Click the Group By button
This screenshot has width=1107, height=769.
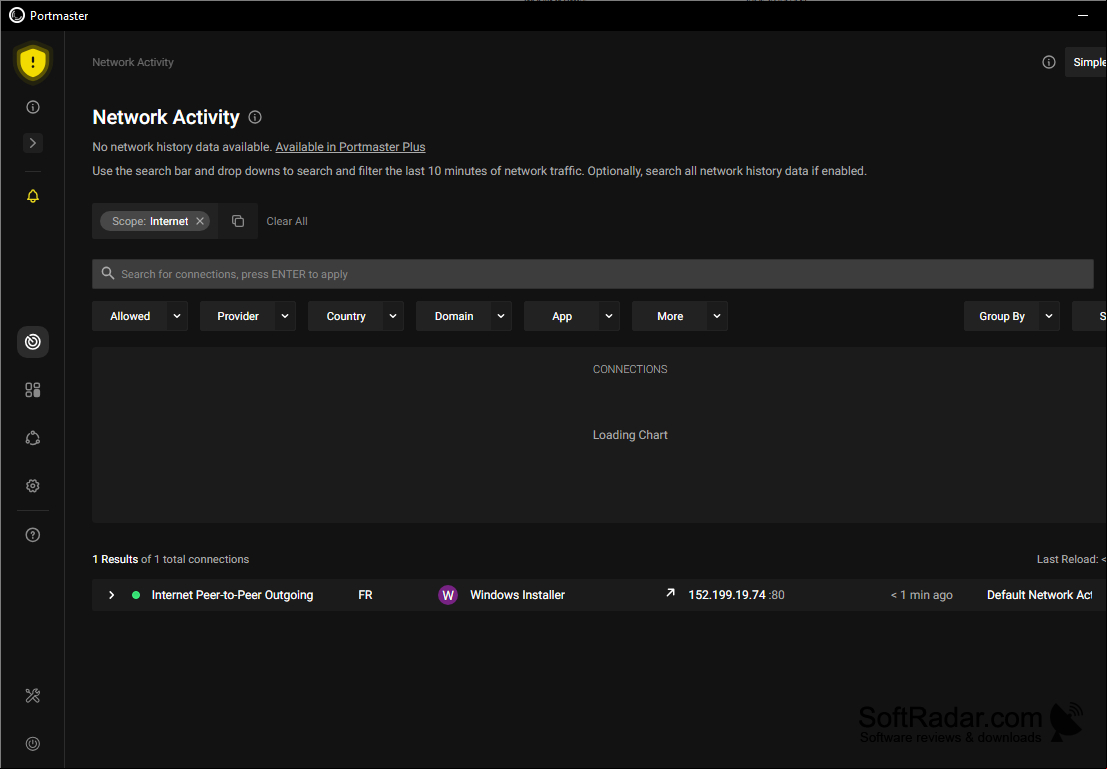pyautogui.click(x=1002, y=316)
